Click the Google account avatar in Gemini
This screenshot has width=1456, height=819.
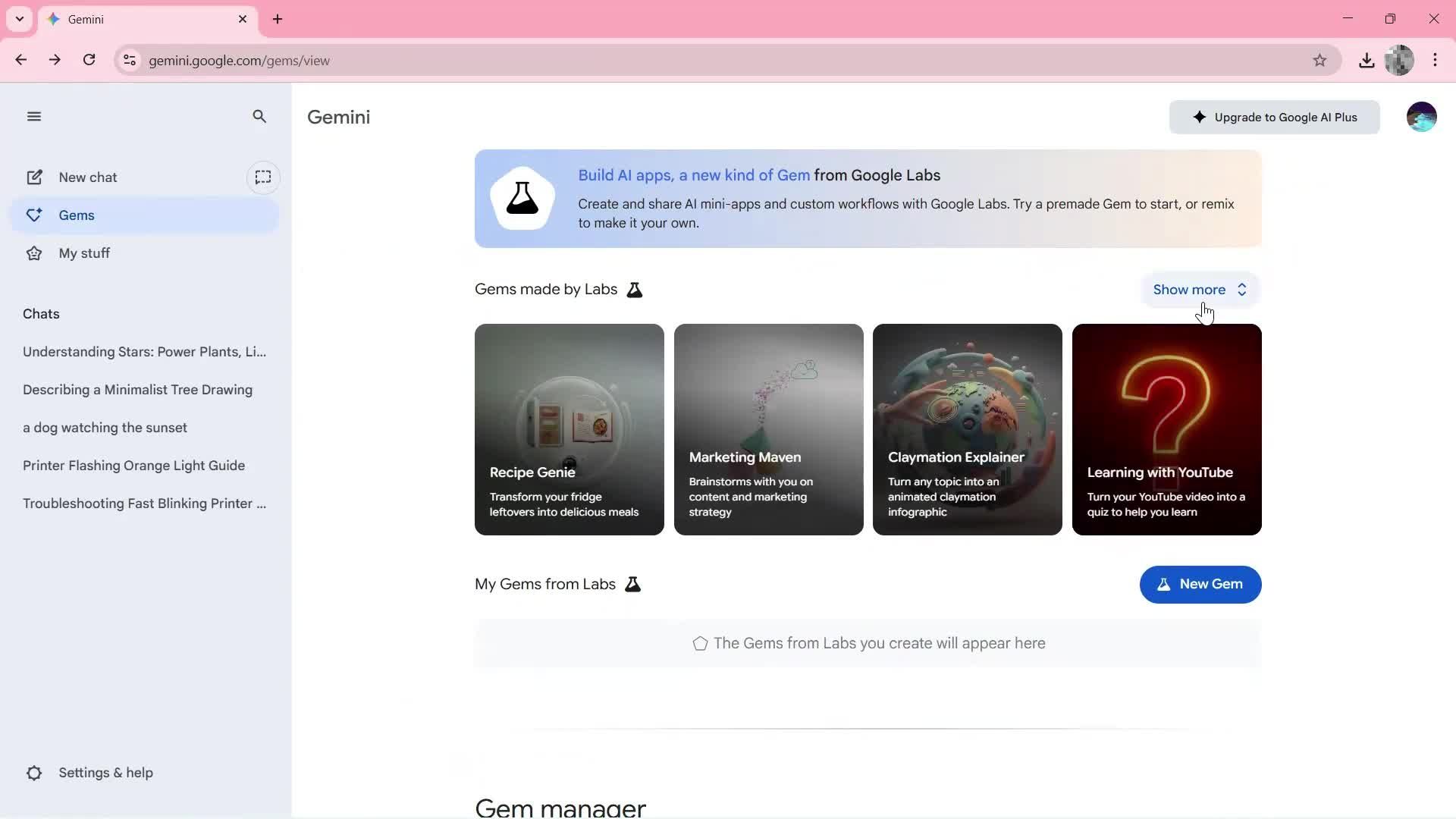click(1421, 117)
